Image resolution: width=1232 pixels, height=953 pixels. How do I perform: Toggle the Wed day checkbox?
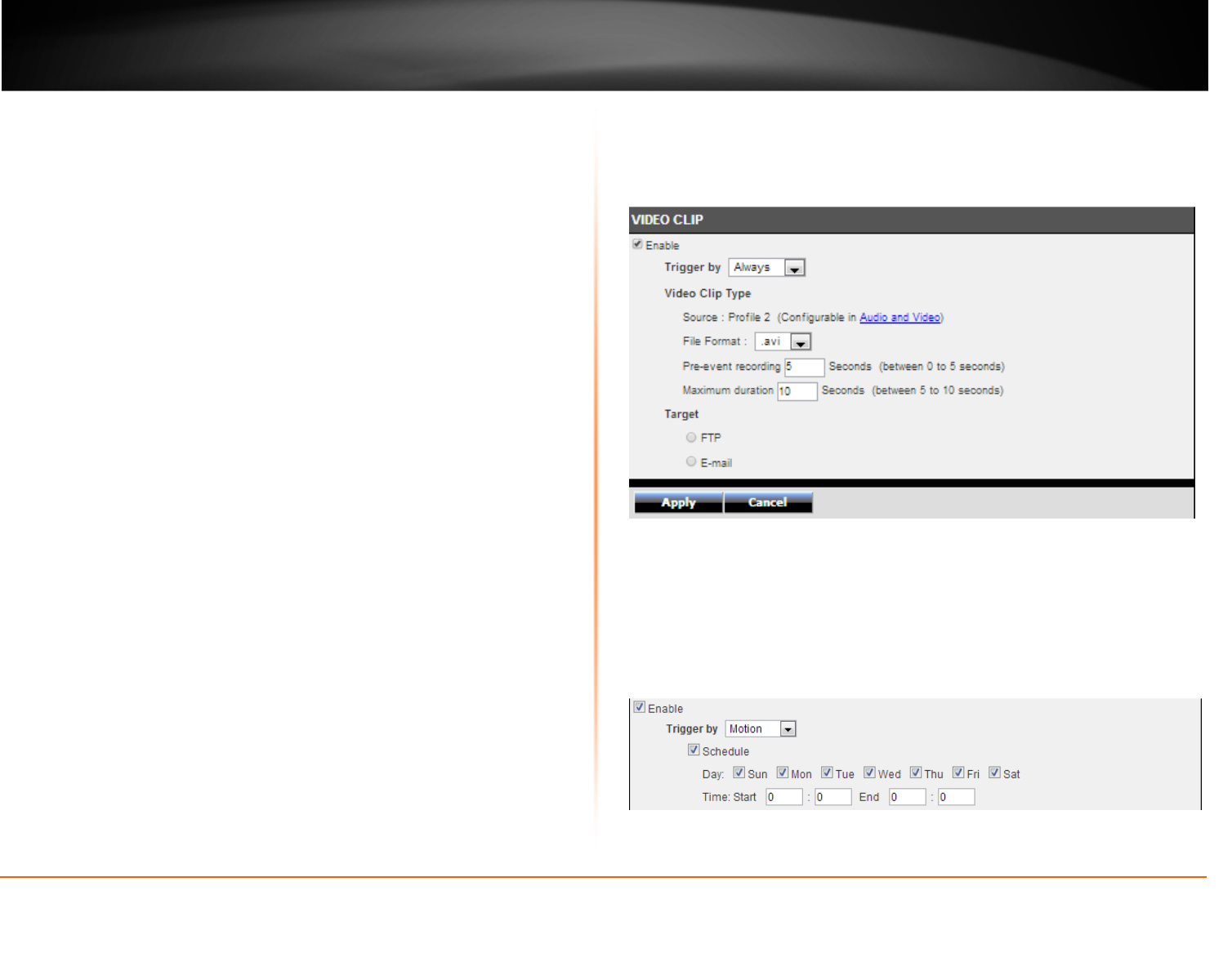tap(870, 773)
